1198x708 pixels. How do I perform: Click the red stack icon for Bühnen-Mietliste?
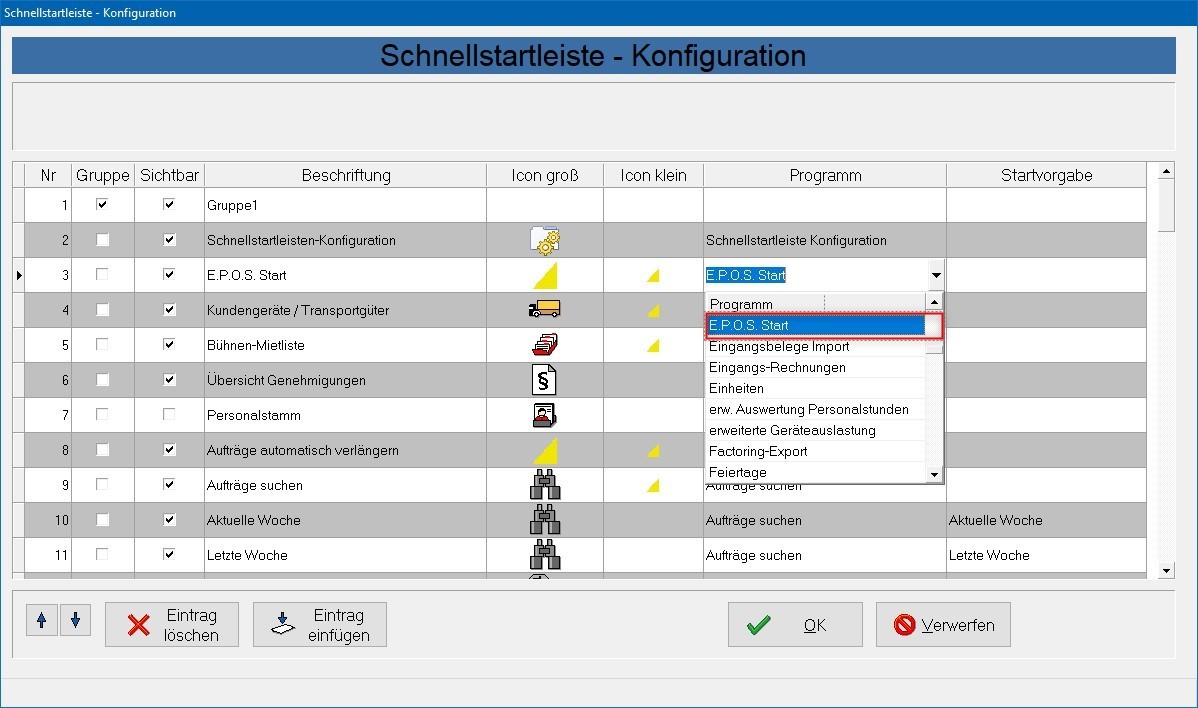(x=545, y=345)
